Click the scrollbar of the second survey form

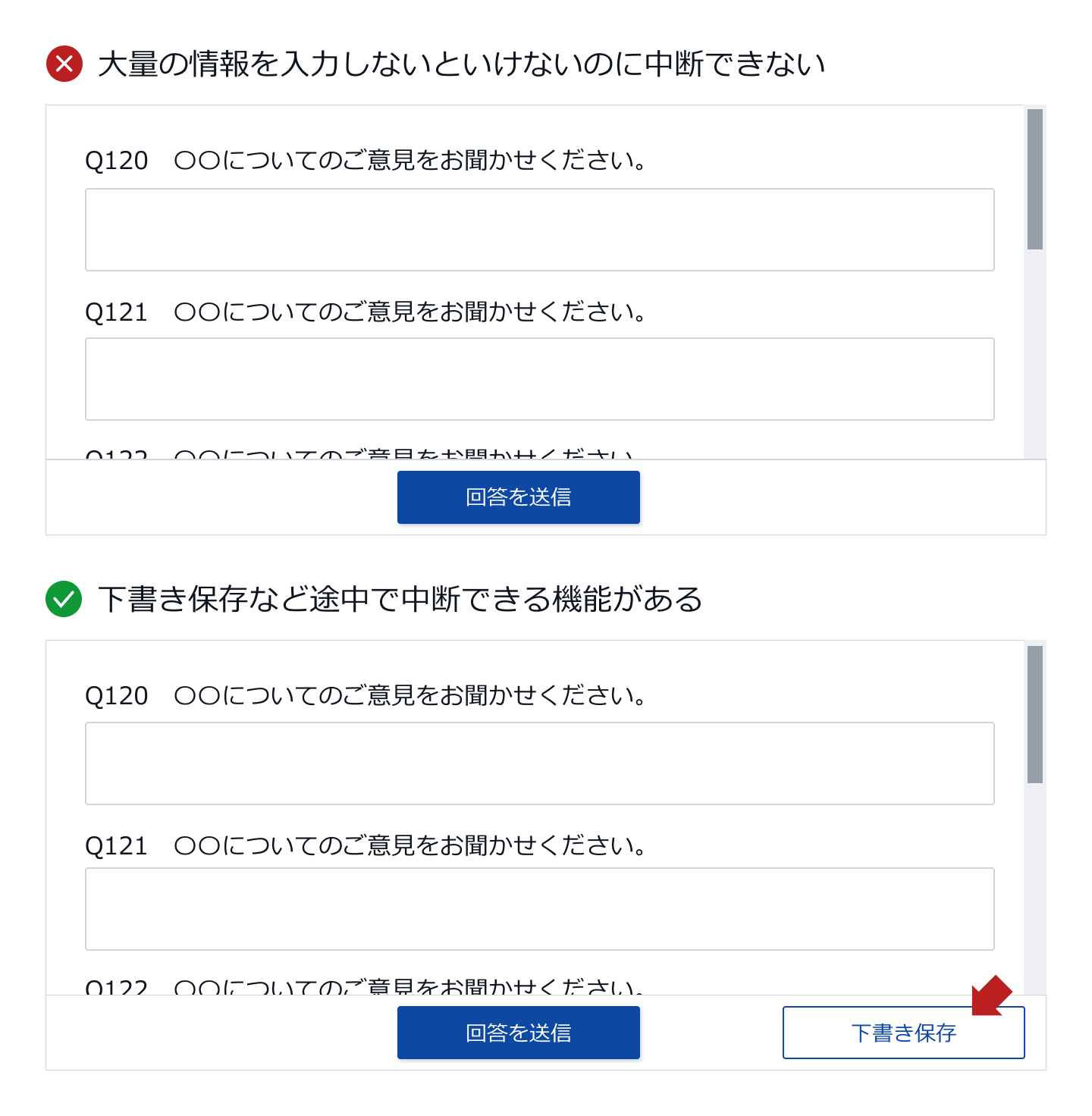click(x=1034, y=713)
